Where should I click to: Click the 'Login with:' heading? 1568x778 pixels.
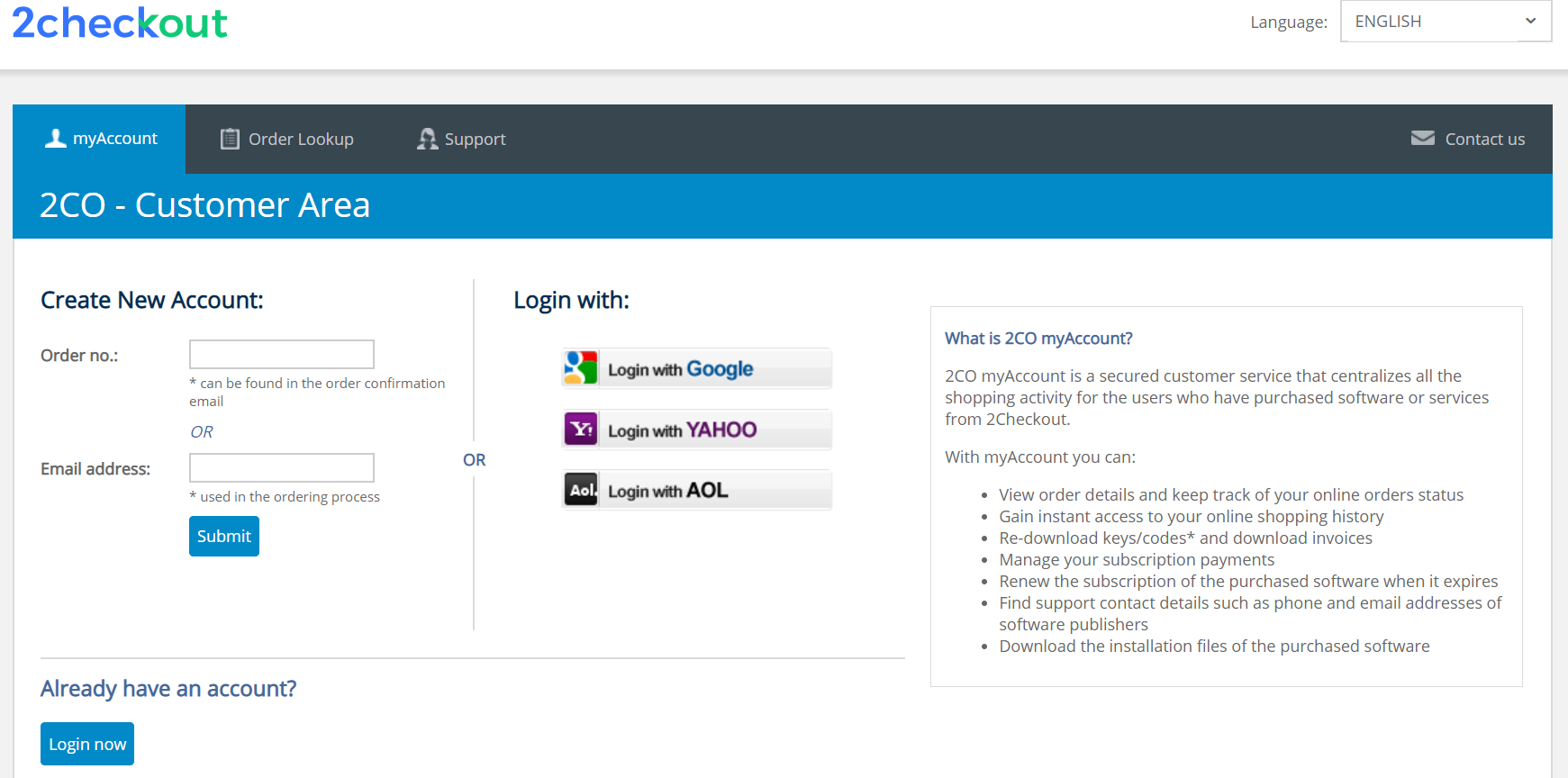point(571,300)
